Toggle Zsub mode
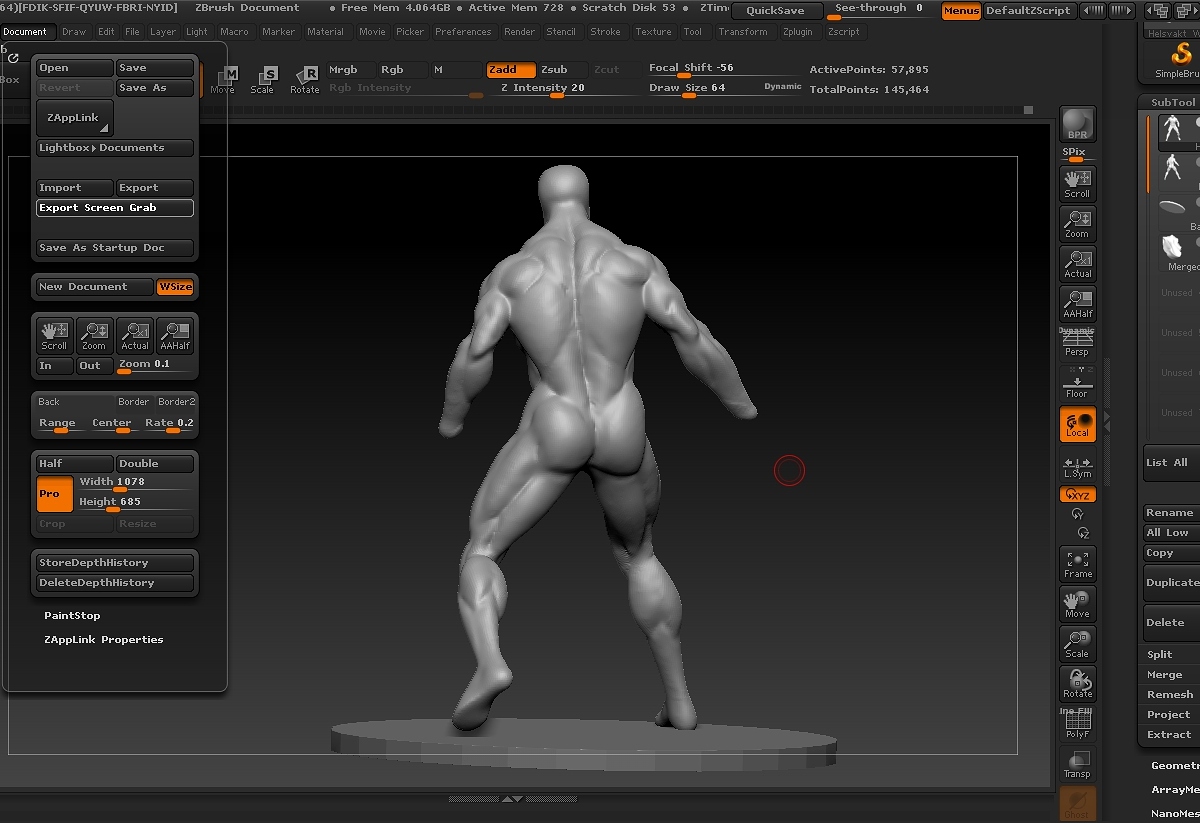The height and width of the screenshot is (823, 1200). pos(563,70)
